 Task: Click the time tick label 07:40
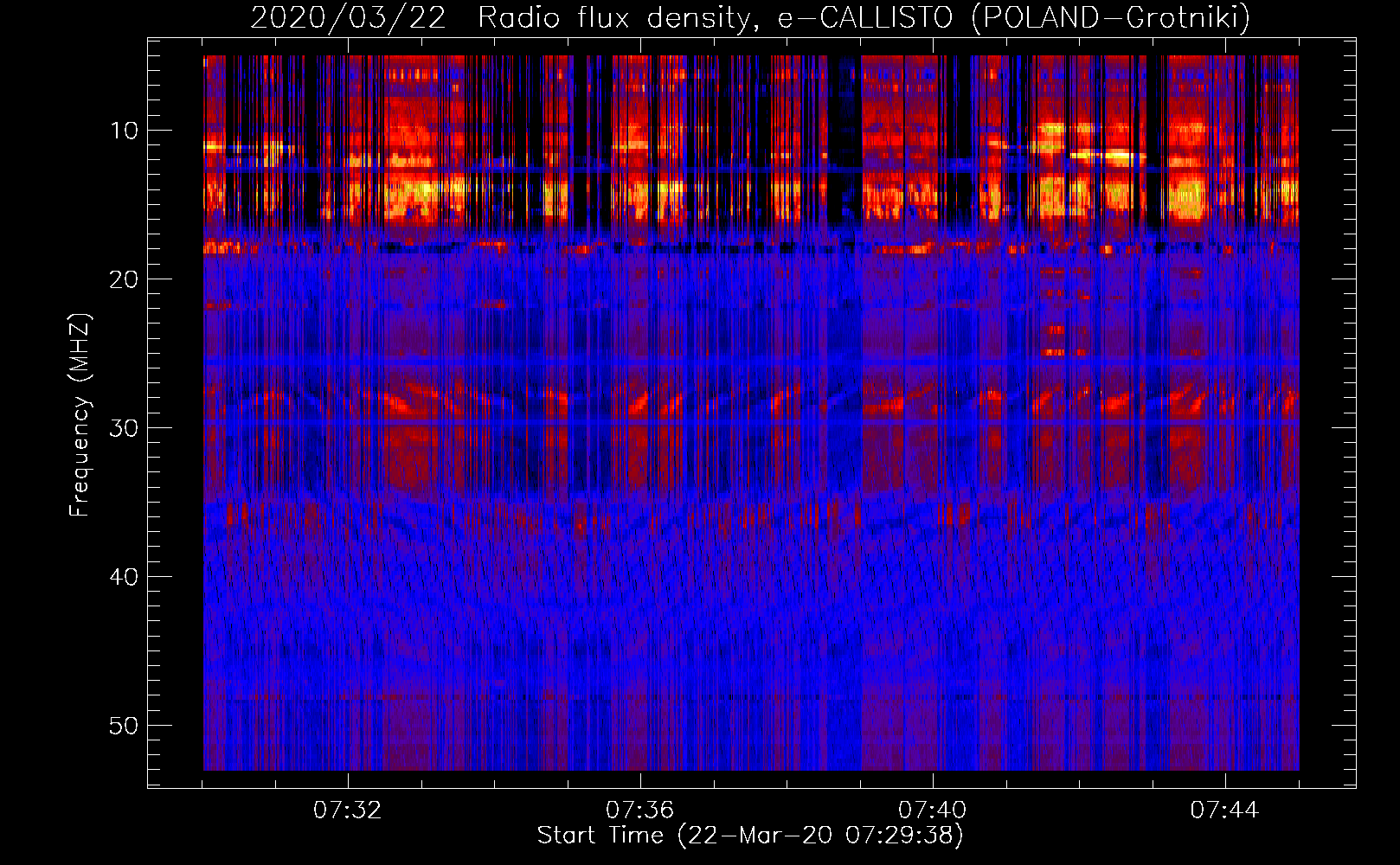932,811
